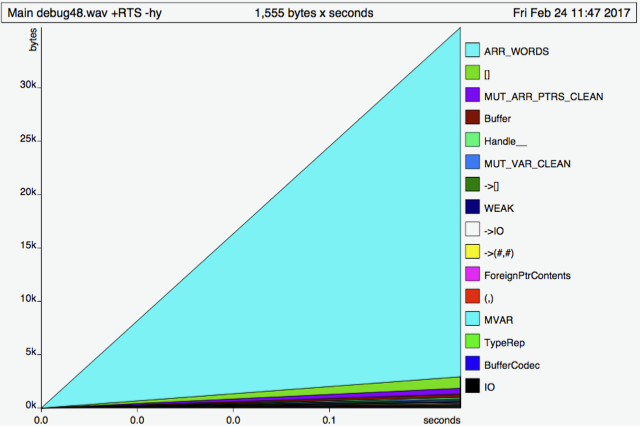This screenshot has height=426, width=640.
Task: Select the white ->IO legend swatch
Action: tap(472, 229)
